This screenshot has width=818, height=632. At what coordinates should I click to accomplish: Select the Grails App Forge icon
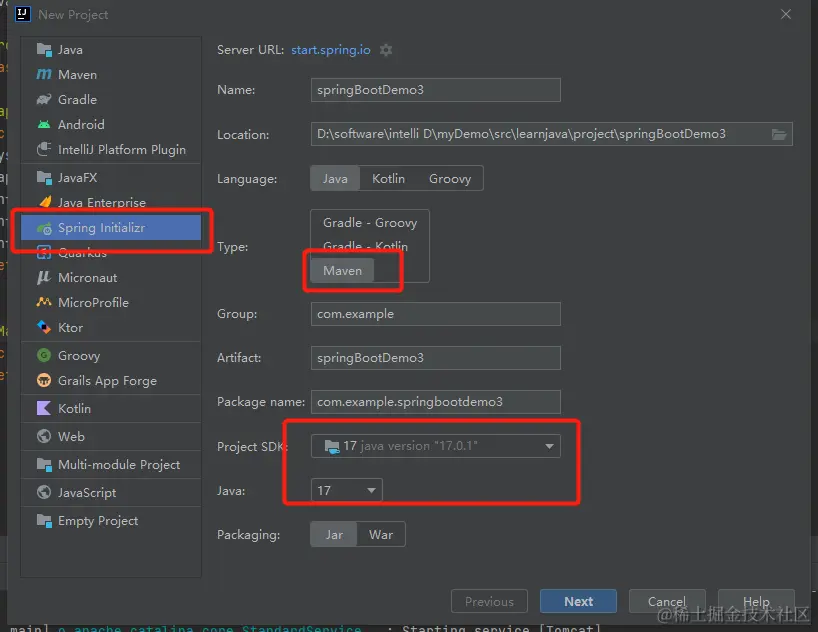(44, 380)
